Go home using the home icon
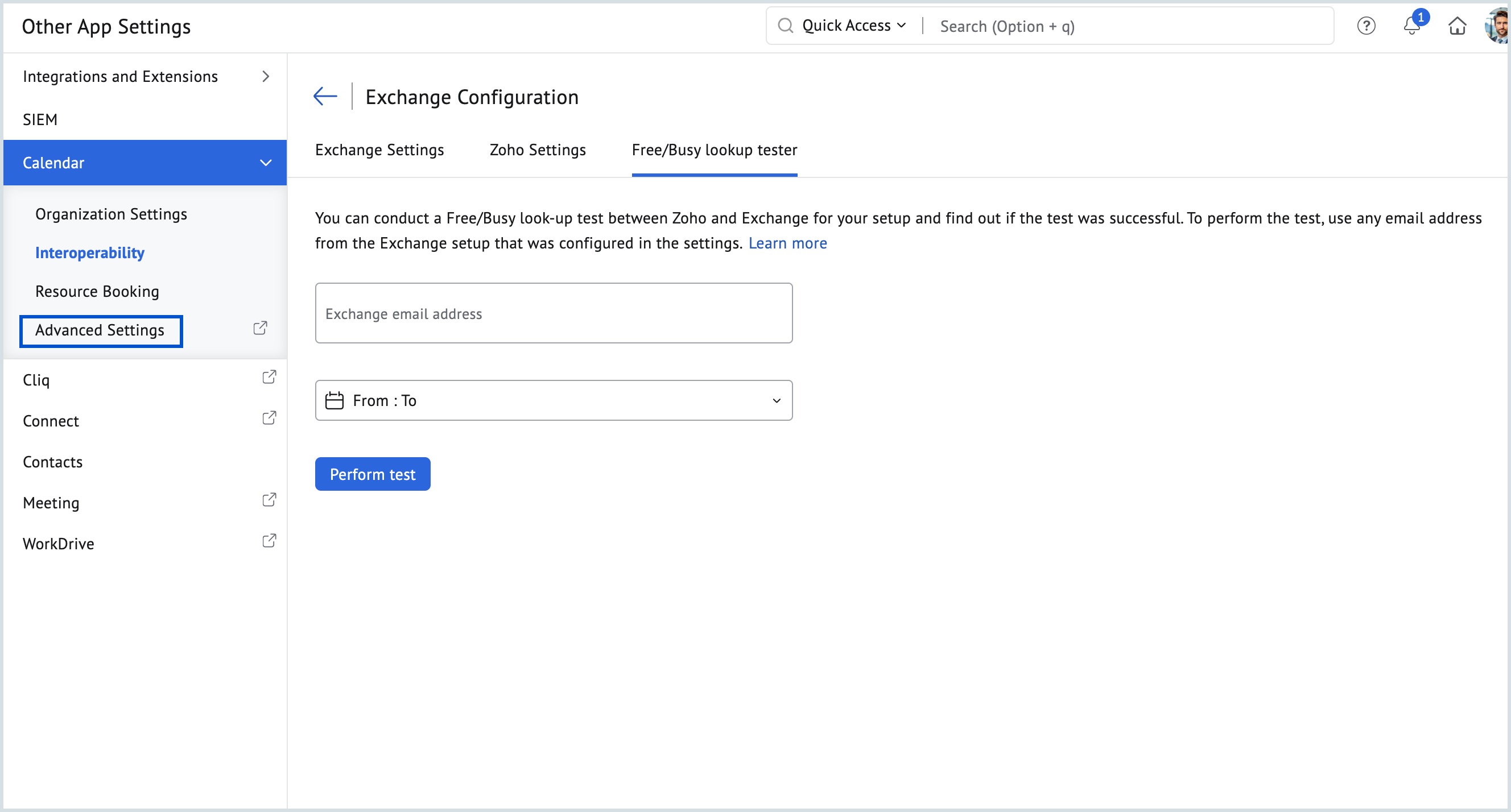Image resolution: width=1511 pixels, height=812 pixels. (1458, 26)
